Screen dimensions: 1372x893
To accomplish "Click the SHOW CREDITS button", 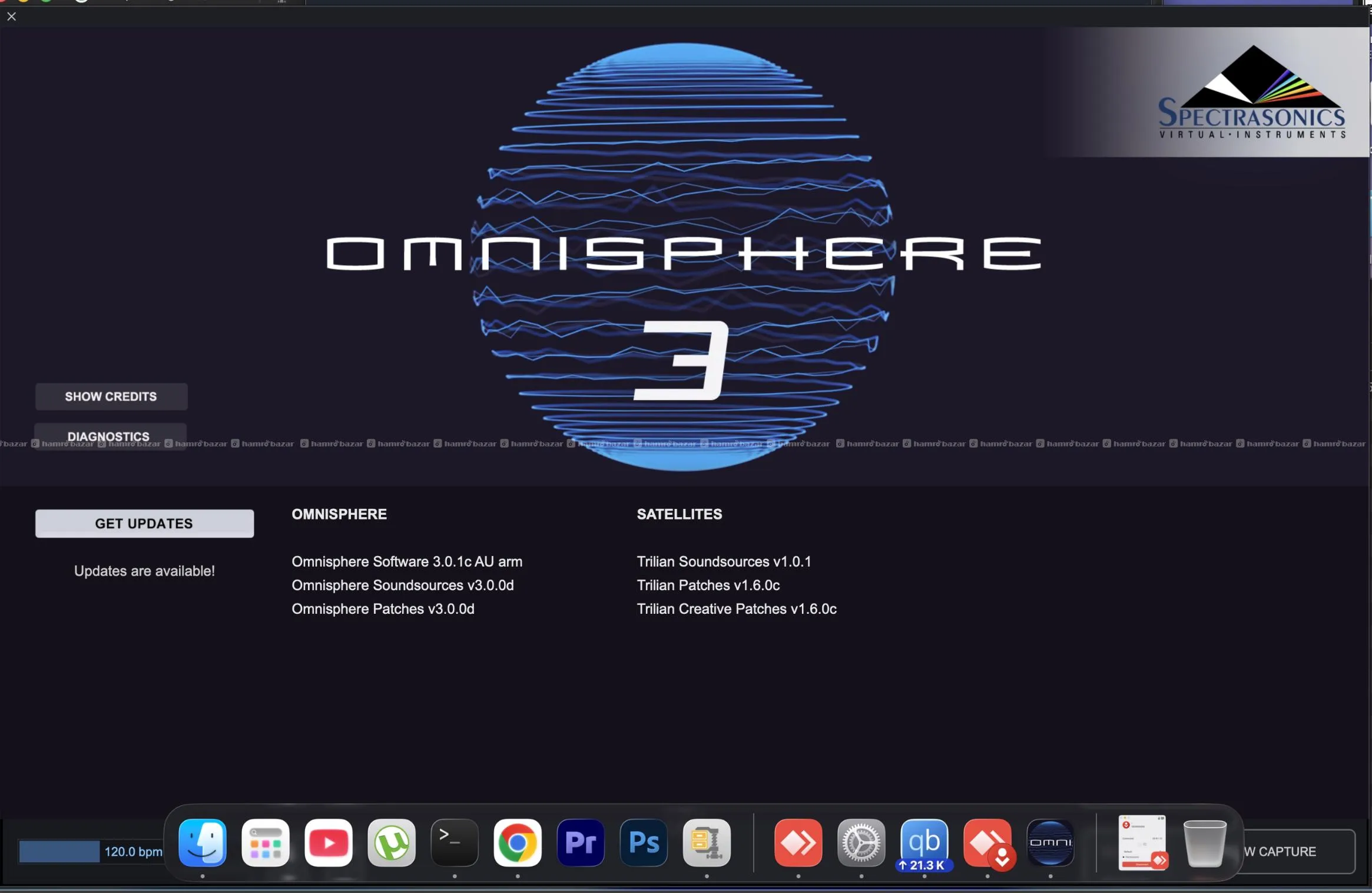I will click(111, 396).
